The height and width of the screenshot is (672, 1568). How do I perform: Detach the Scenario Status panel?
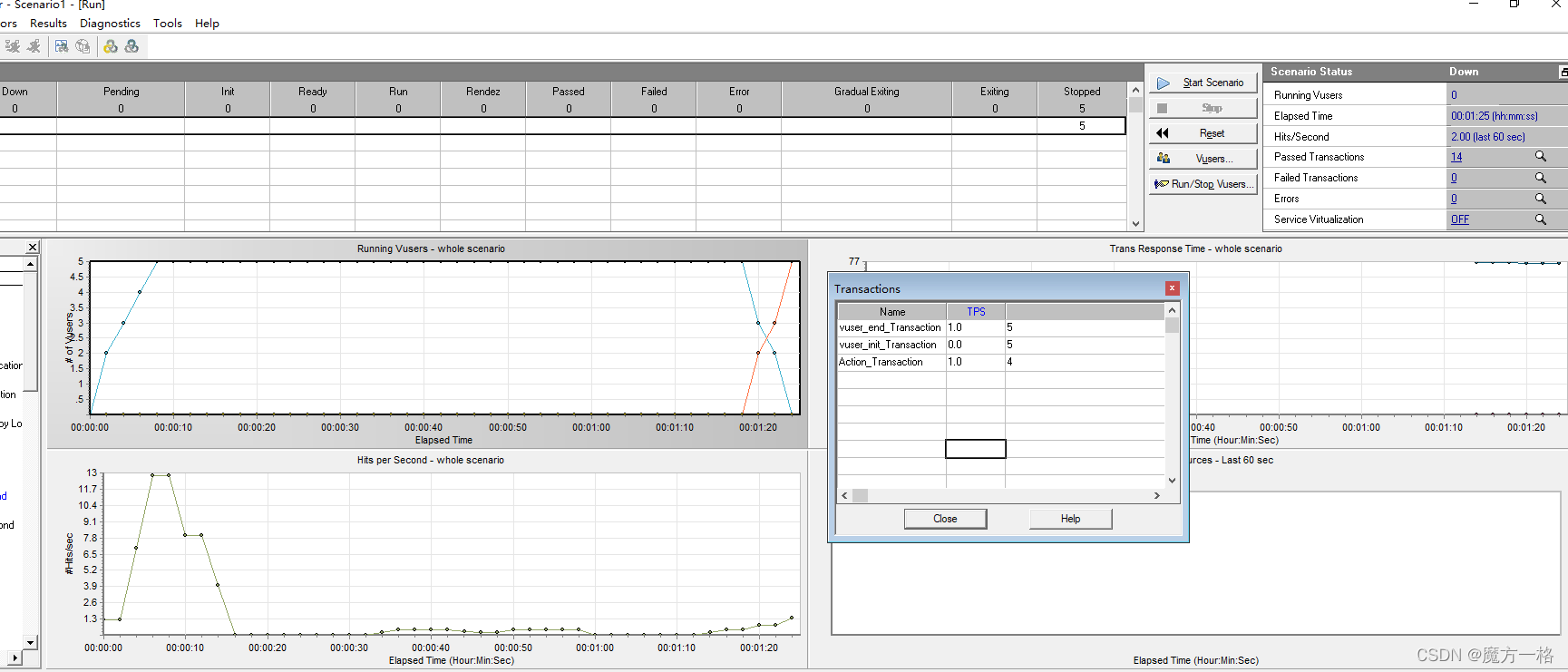point(1563,72)
